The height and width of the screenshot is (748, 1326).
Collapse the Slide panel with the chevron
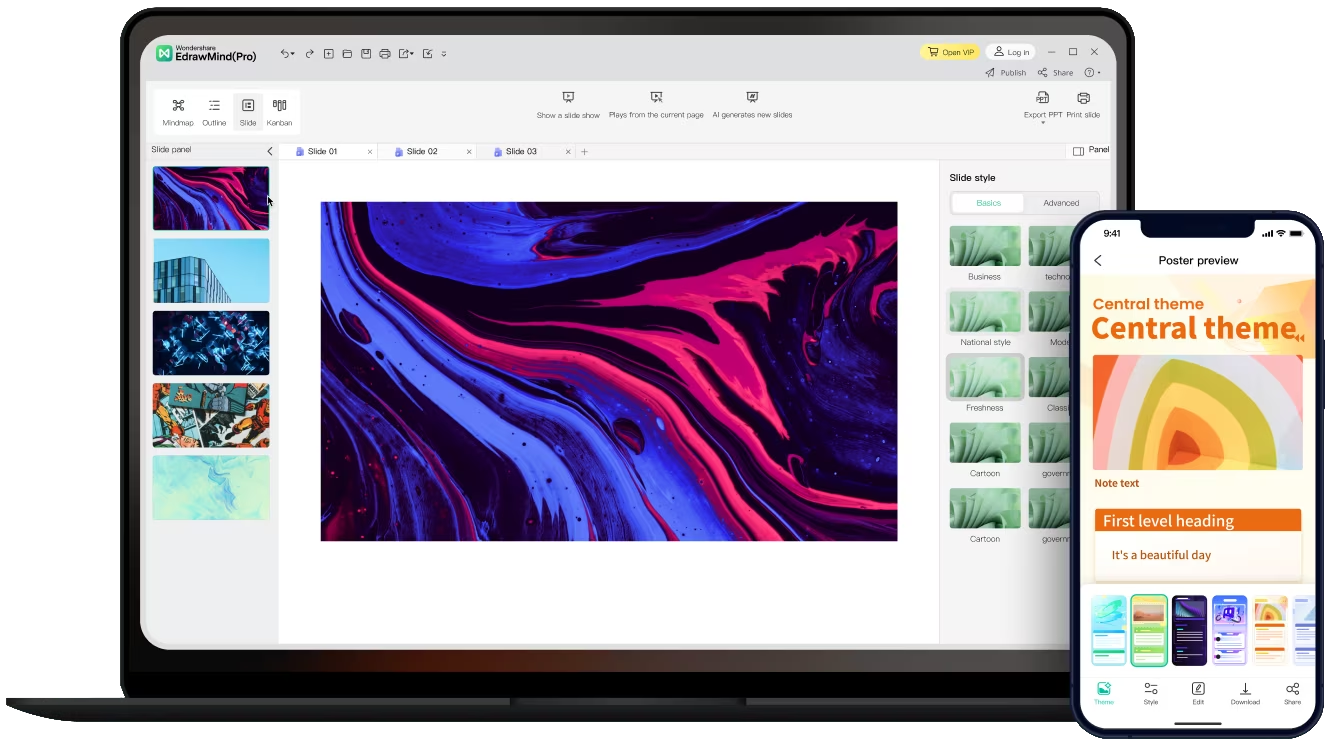coord(269,151)
